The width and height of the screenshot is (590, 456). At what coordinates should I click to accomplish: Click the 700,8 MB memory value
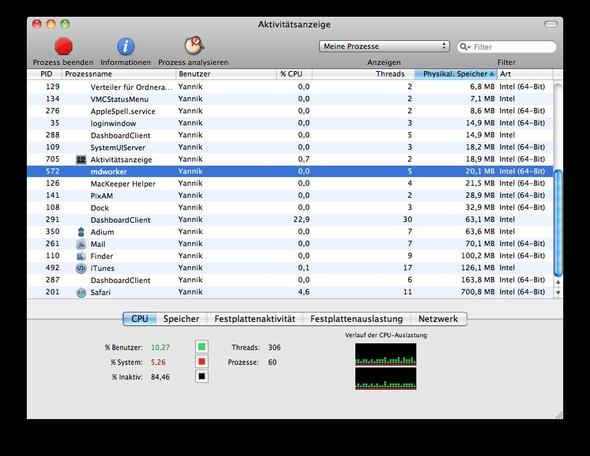click(x=478, y=292)
